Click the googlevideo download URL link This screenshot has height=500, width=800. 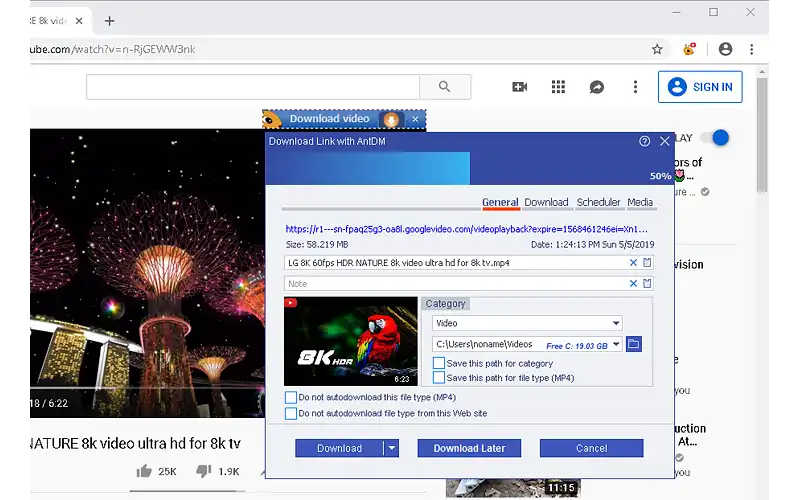[466, 229]
